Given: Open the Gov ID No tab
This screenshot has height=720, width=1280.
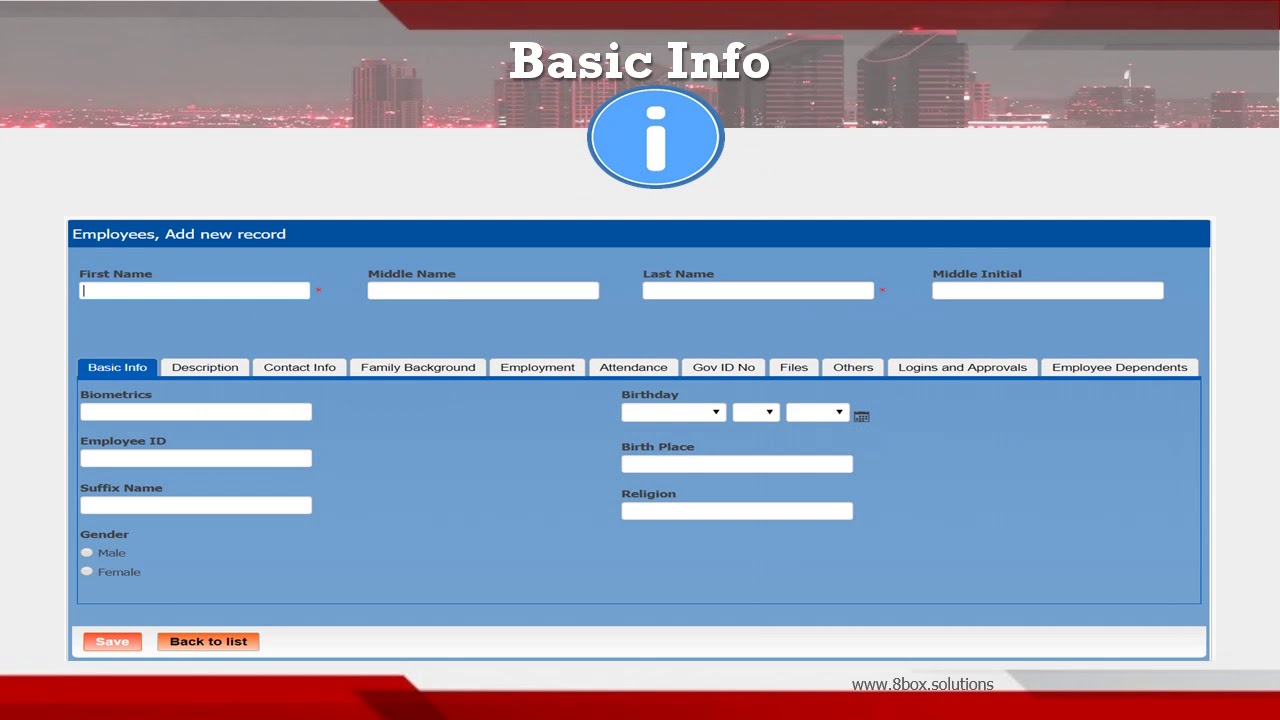Looking at the screenshot, I should click(x=724, y=367).
